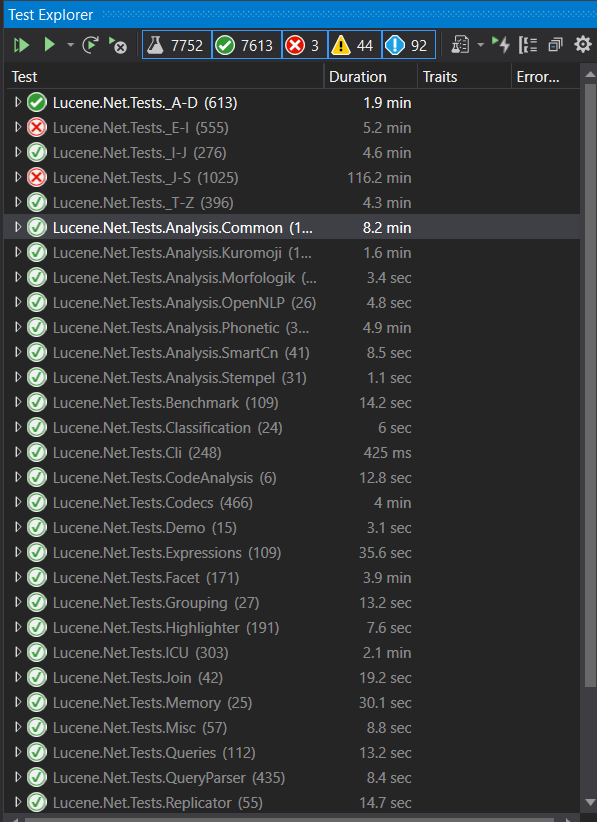Open the playlist dropdown arrow
This screenshot has width=597, height=822.
point(480,45)
